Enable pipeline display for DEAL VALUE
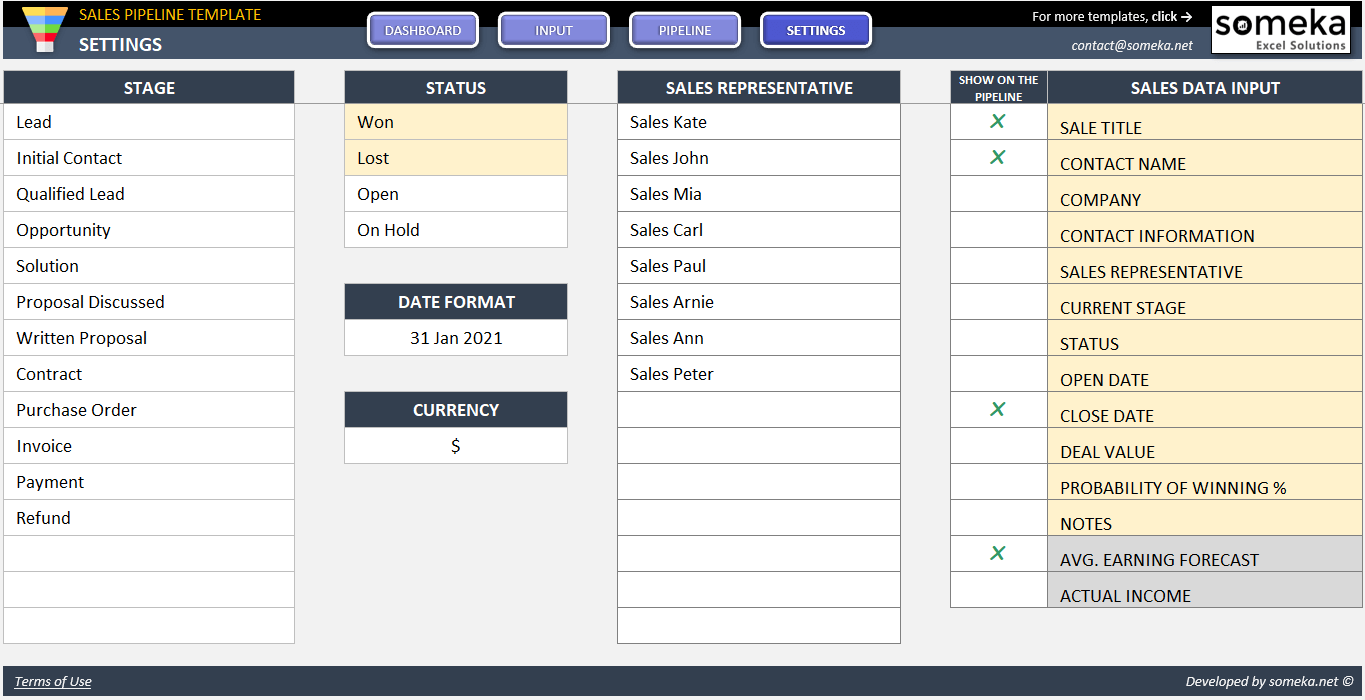Image resolution: width=1365 pixels, height=700 pixels. point(998,446)
